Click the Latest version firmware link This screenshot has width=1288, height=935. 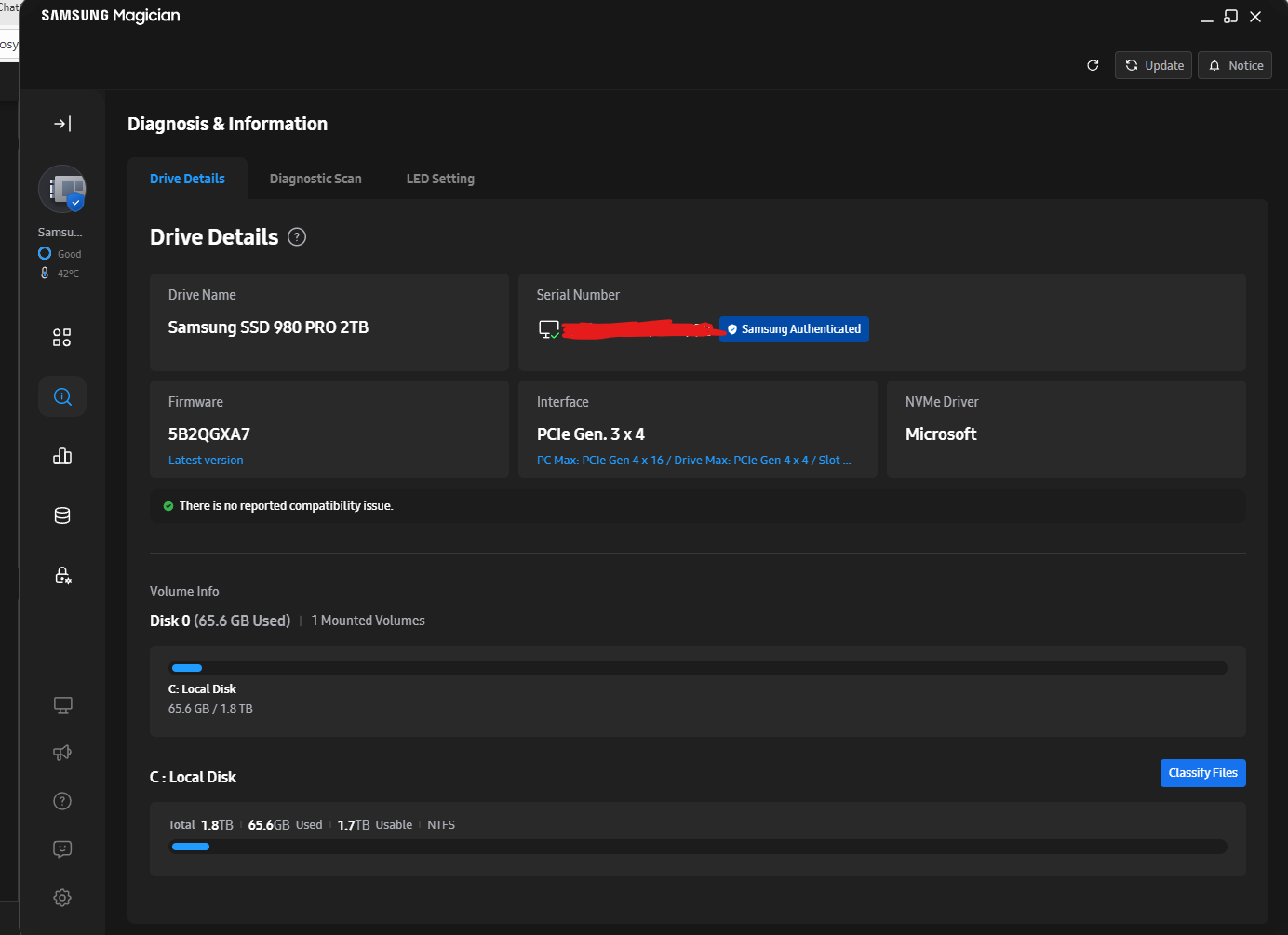pyautogui.click(x=206, y=461)
